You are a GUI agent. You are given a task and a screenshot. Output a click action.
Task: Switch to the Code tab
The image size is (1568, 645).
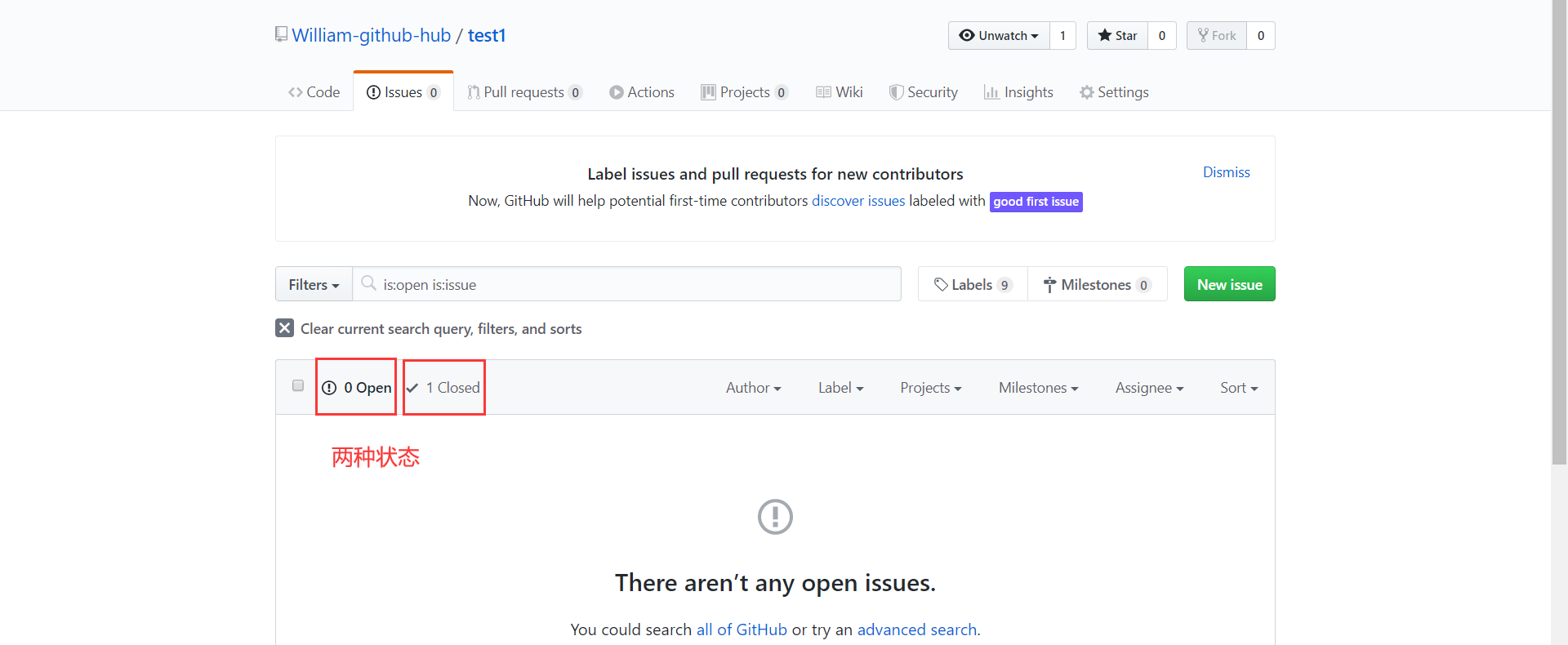coord(314,92)
